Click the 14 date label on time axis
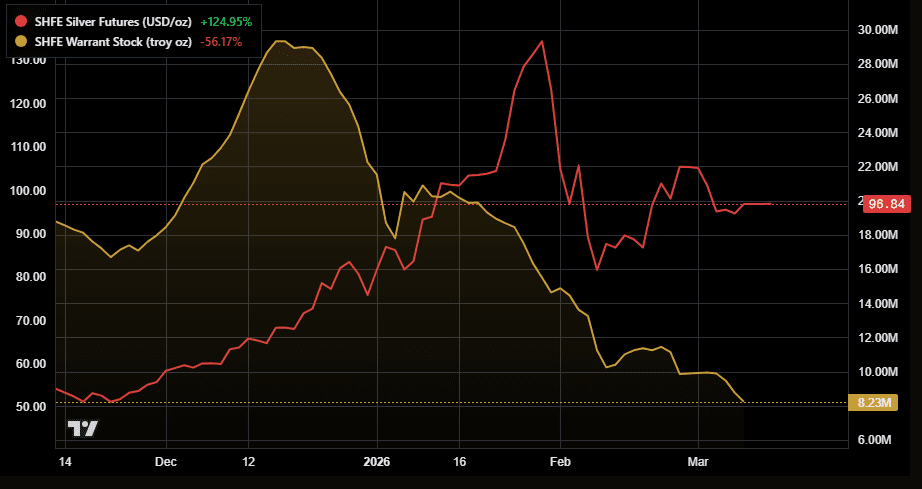Image resolution: width=922 pixels, height=489 pixels. (x=65, y=462)
